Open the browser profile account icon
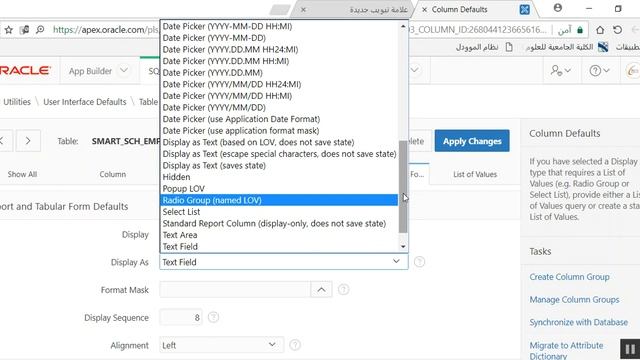640x360 pixels. coord(558,8)
